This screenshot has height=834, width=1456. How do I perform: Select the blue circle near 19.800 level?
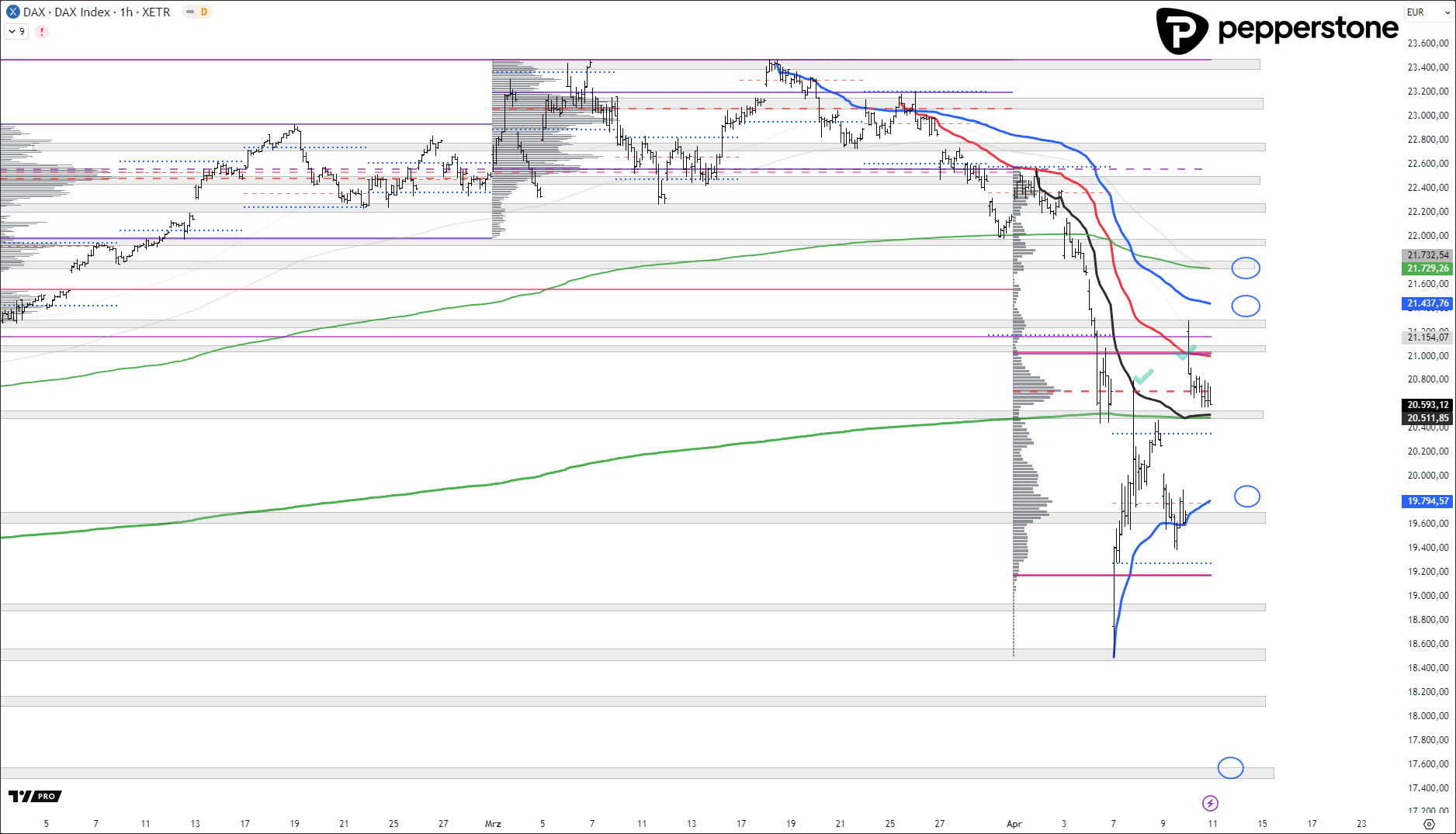point(1246,496)
